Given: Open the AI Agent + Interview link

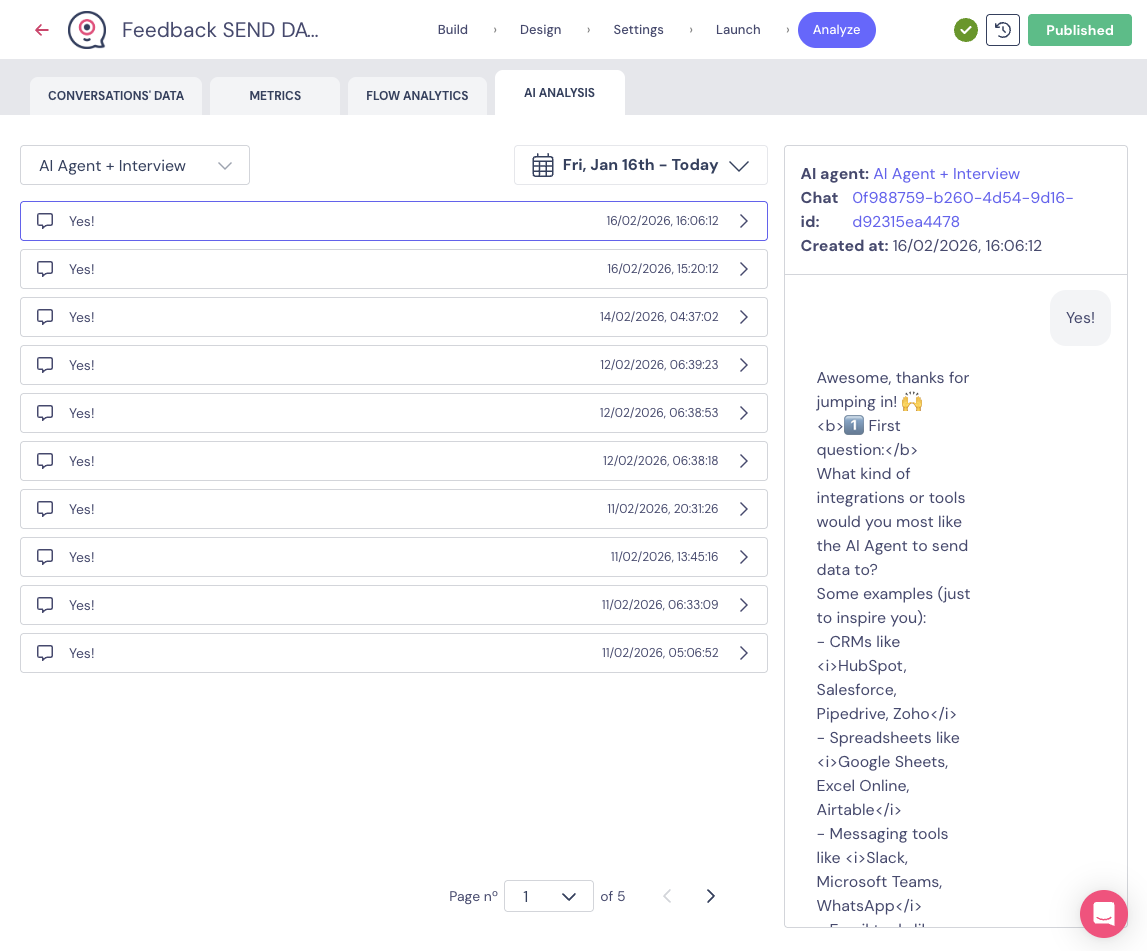Looking at the screenshot, I should click(946, 174).
